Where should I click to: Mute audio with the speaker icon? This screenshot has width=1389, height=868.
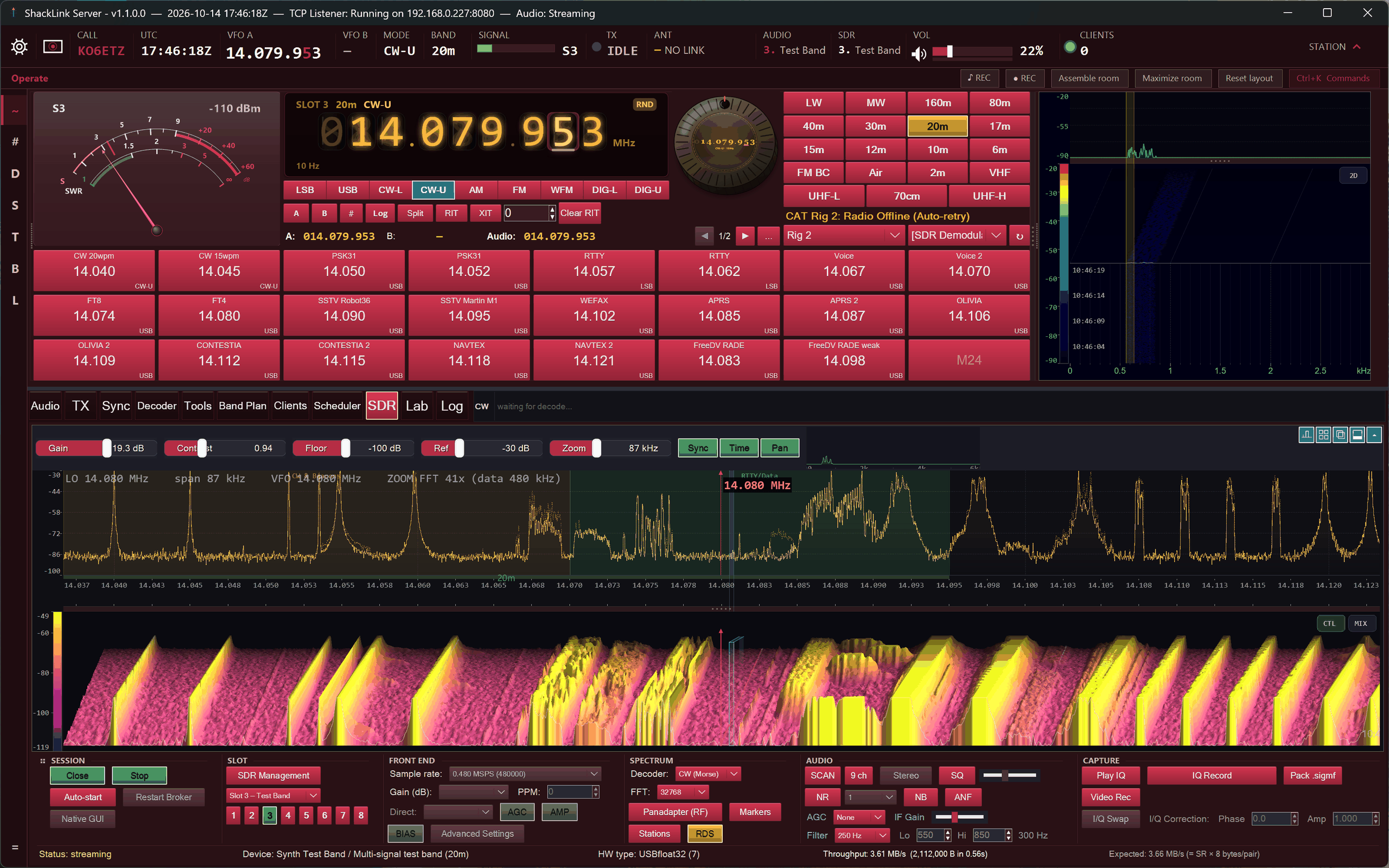[x=919, y=53]
